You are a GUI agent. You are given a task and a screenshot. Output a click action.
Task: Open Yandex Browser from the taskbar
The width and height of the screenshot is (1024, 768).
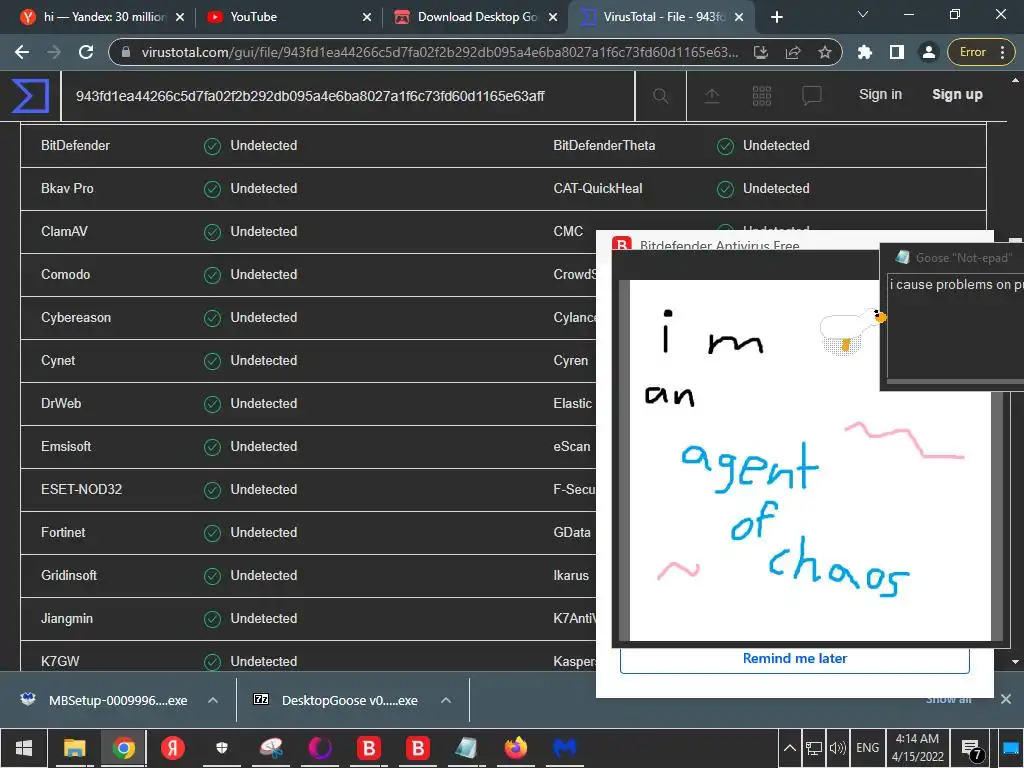click(172, 748)
